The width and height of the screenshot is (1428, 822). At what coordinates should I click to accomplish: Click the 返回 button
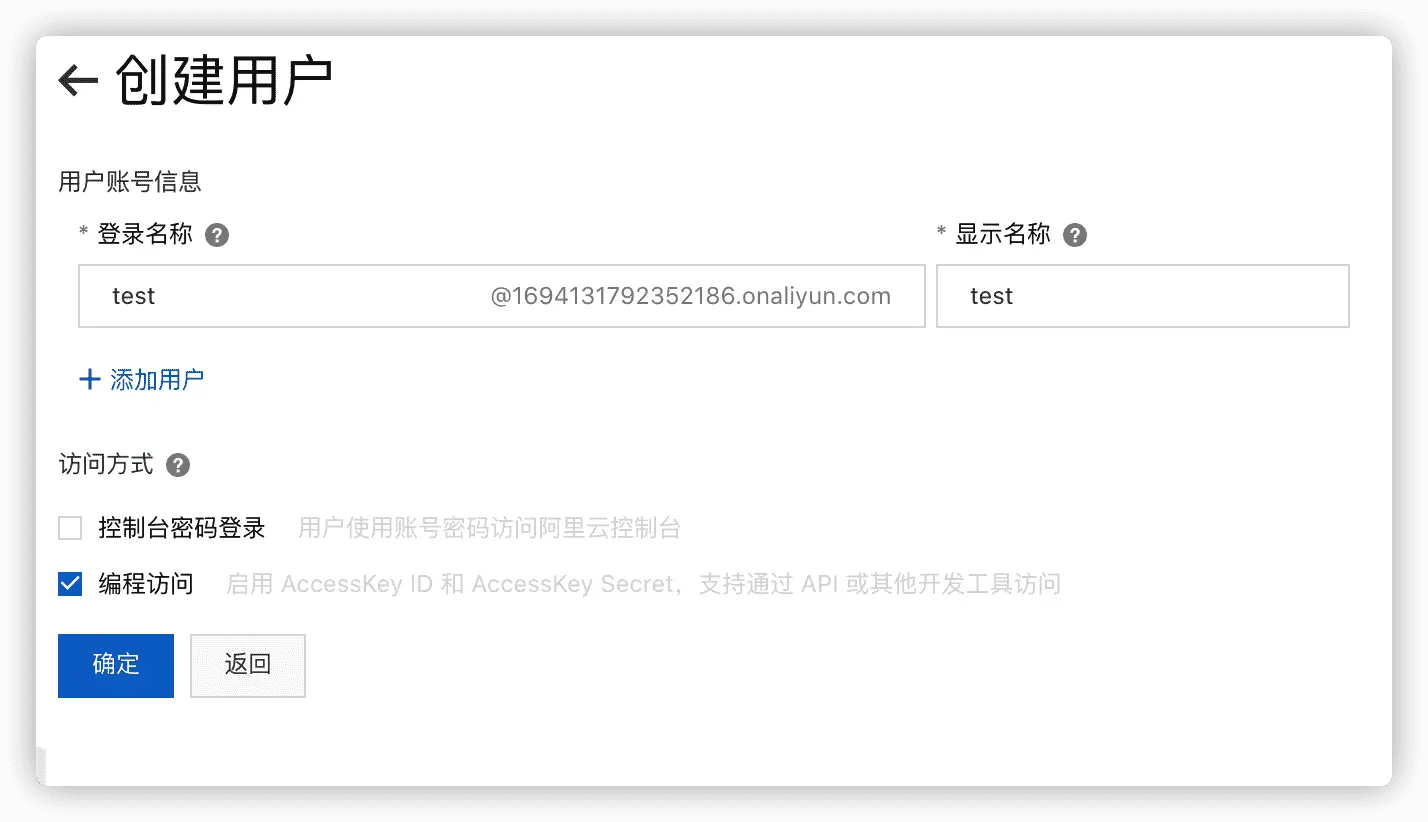click(x=248, y=665)
